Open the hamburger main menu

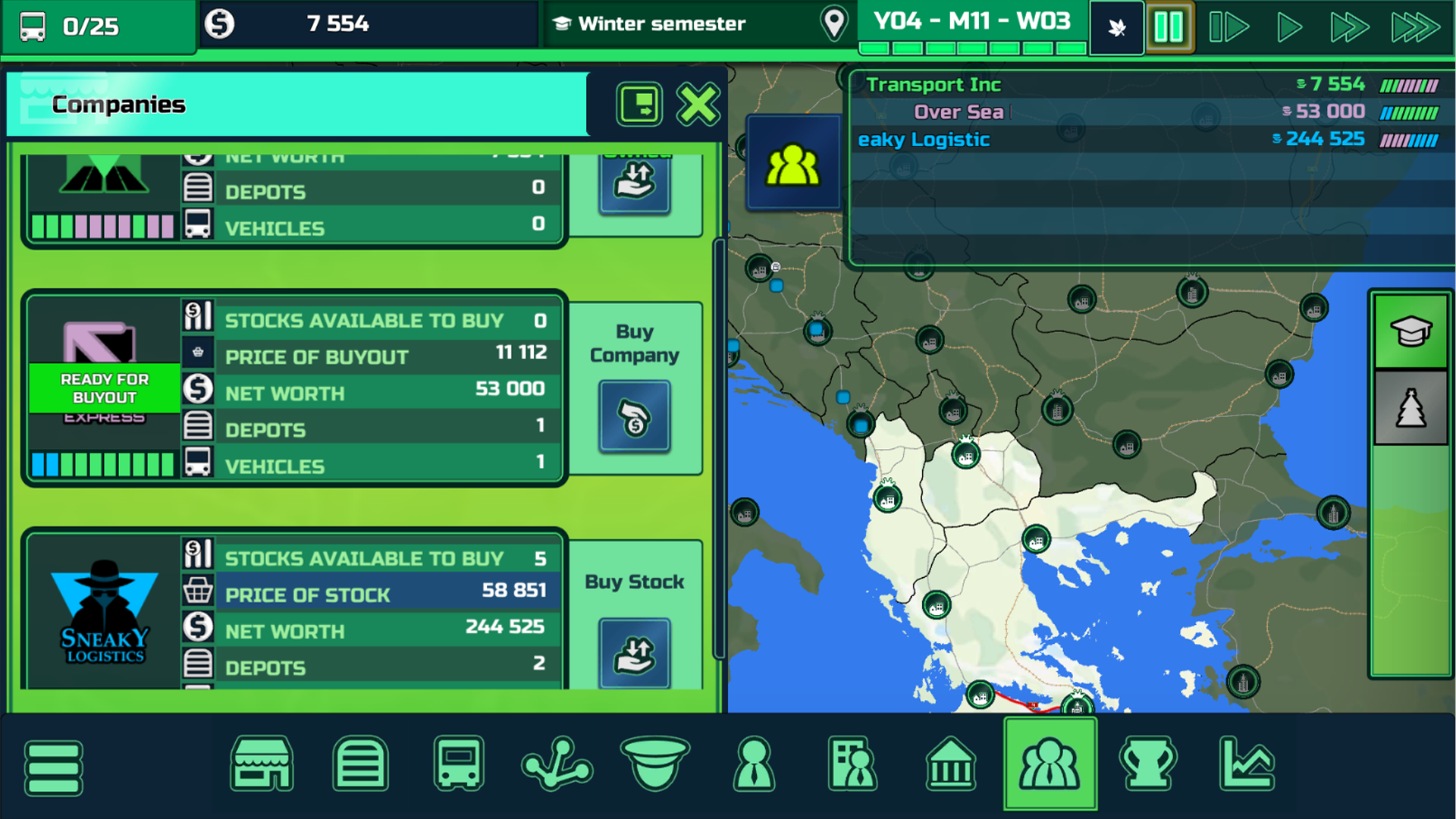point(53,768)
